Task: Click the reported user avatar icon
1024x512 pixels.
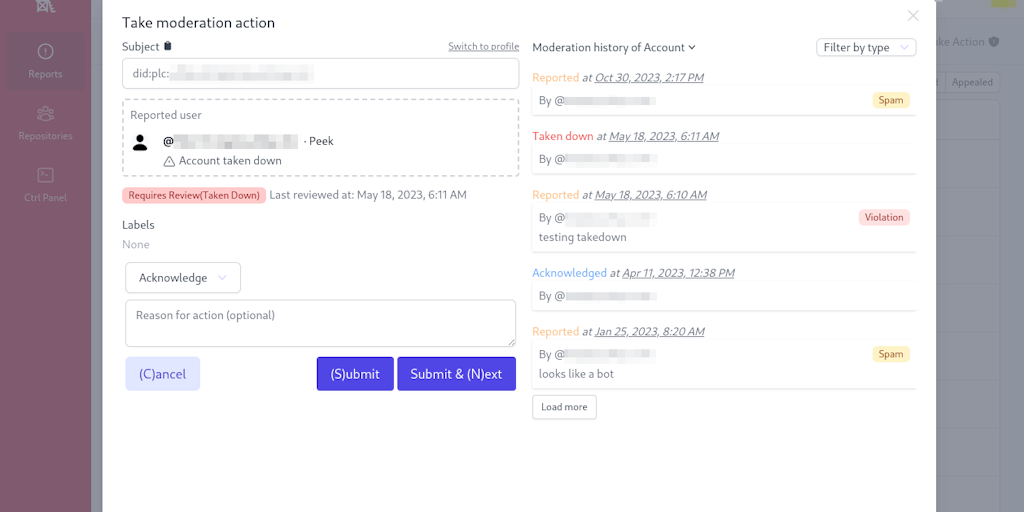Action: (141, 142)
